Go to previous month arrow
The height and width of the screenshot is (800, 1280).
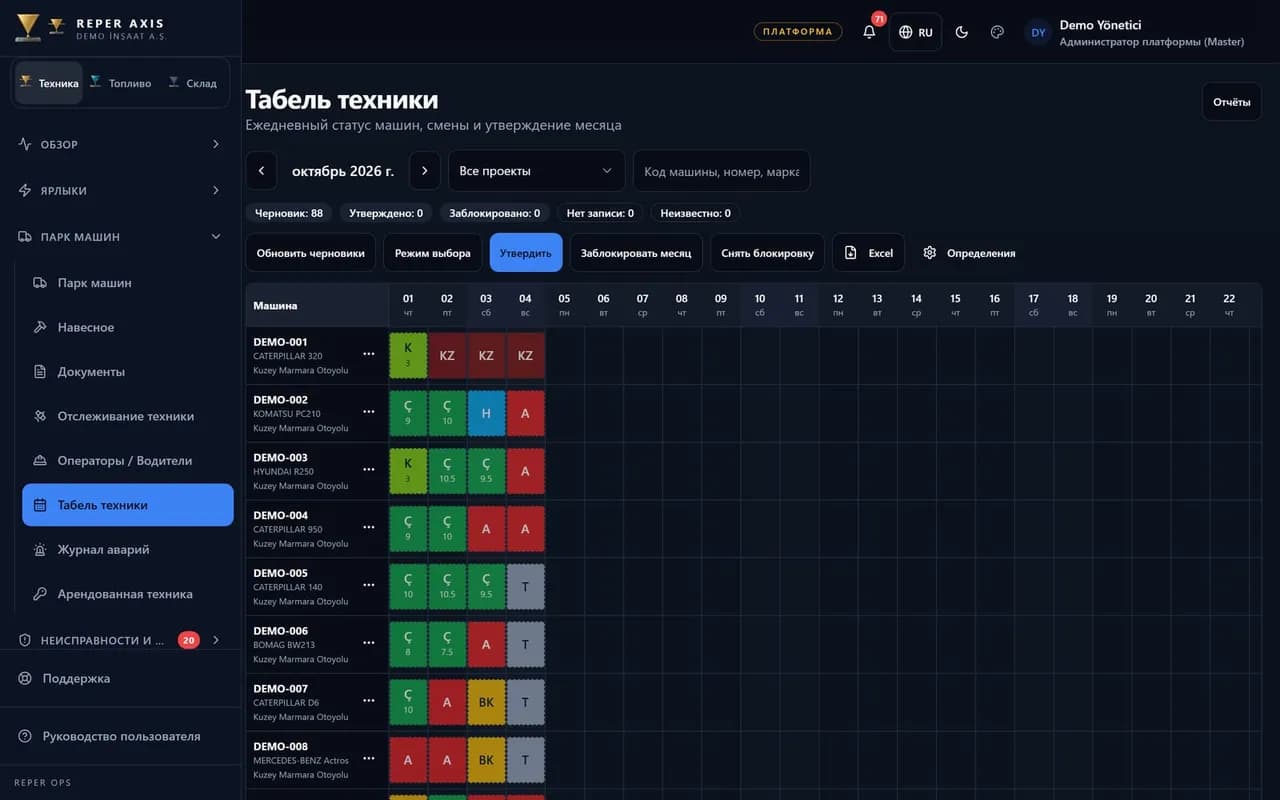261,171
